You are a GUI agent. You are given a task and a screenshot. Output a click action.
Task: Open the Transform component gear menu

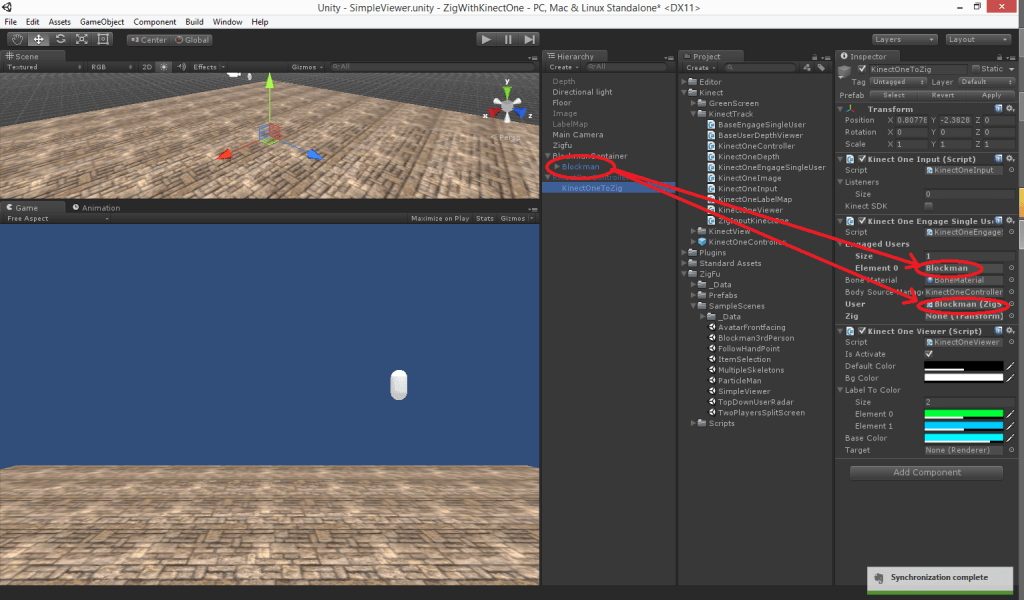coord(1009,109)
